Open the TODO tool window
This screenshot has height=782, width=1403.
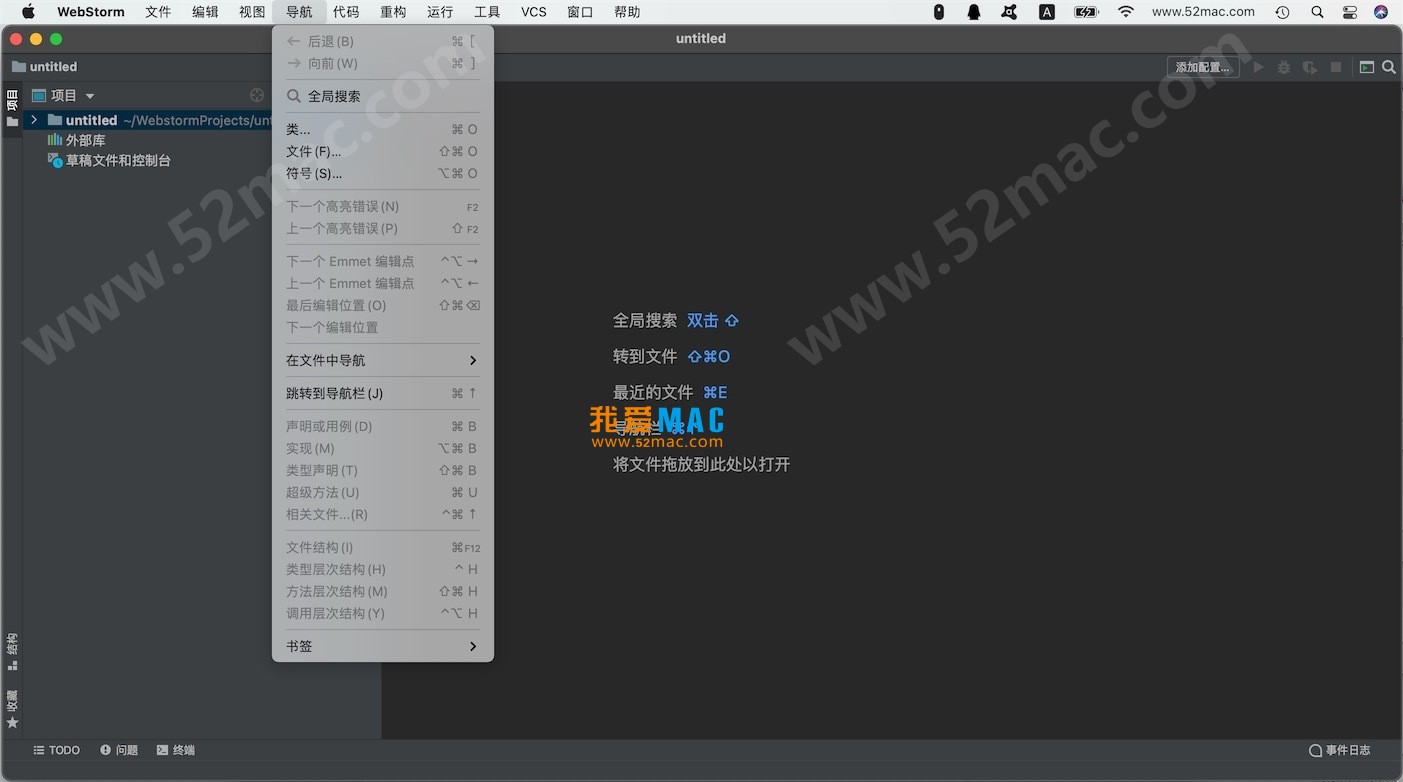[x=57, y=750]
